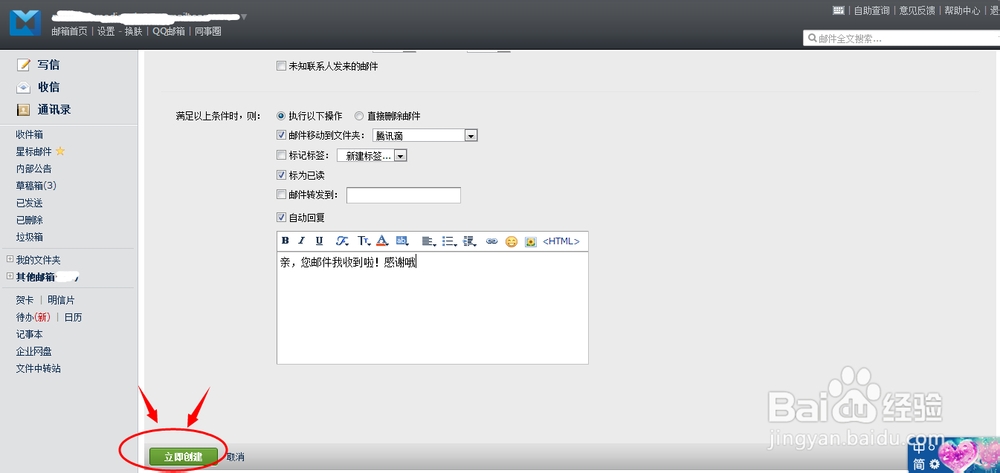This screenshot has width=1000, height=473.
Task: Open QQ邮箱 link in header
Action: coord(168,31)
